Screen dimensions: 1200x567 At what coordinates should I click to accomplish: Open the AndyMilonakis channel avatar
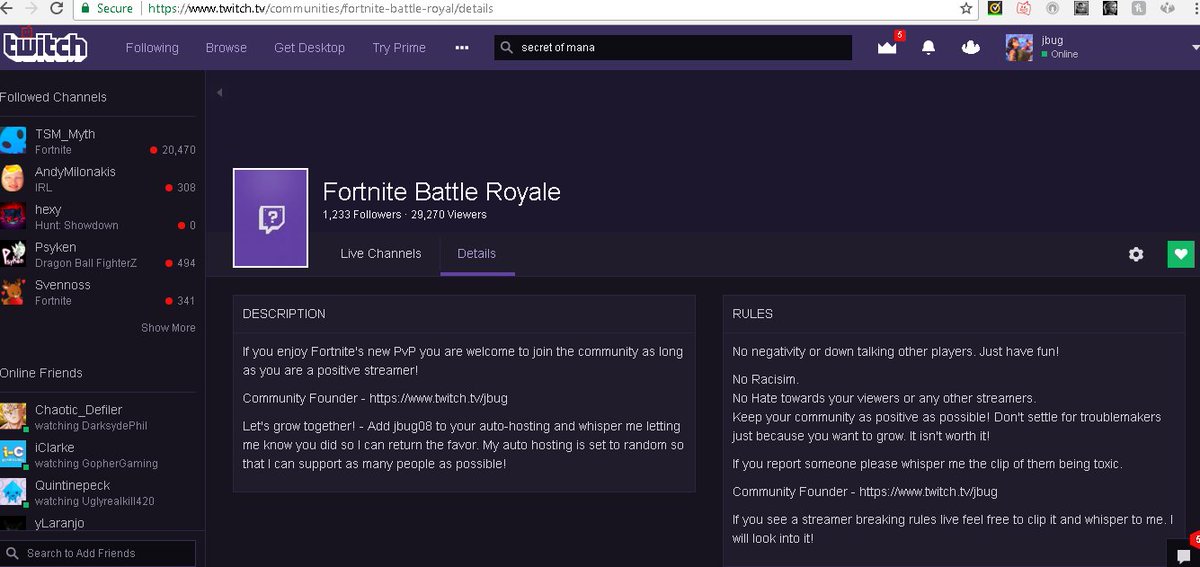(14, 179)
